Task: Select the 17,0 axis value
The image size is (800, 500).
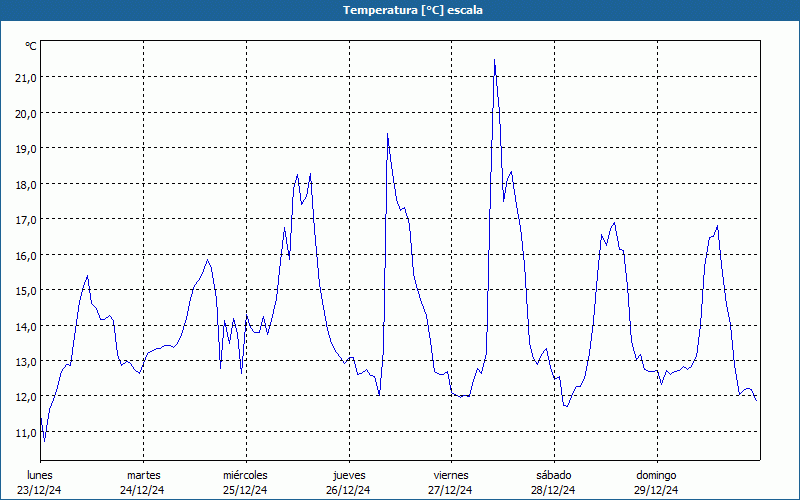Action: (x=26, y=219)
